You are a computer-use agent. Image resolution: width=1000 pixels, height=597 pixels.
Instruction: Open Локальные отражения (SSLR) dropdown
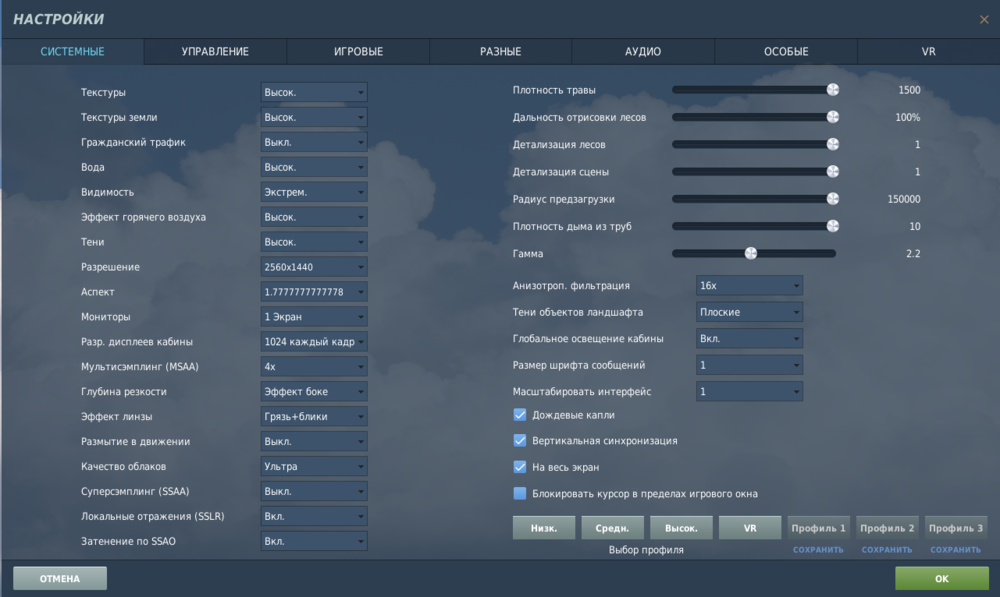tap(314, 516)
